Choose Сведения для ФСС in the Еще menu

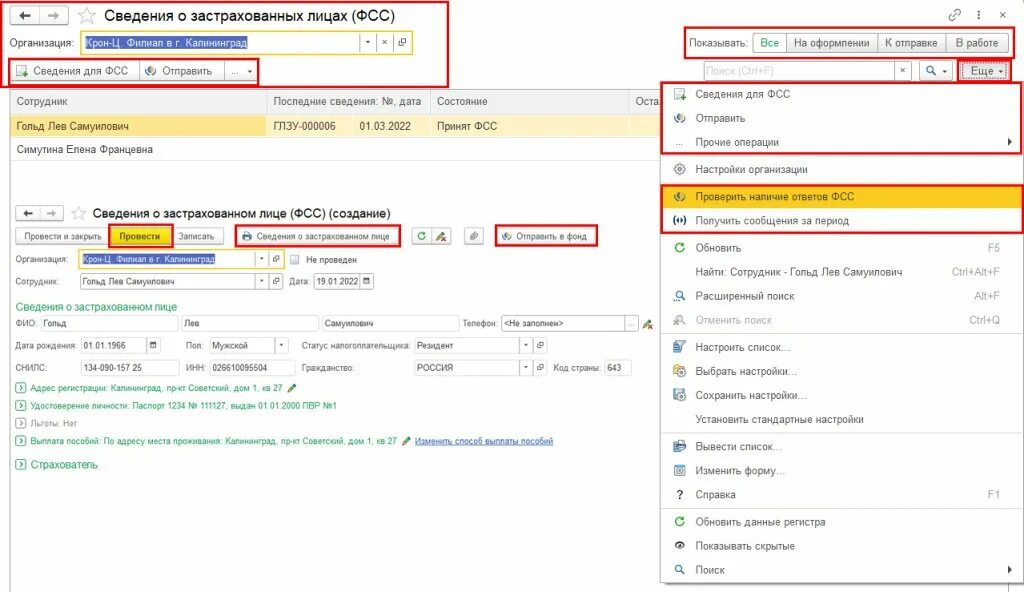coord(841,94)
